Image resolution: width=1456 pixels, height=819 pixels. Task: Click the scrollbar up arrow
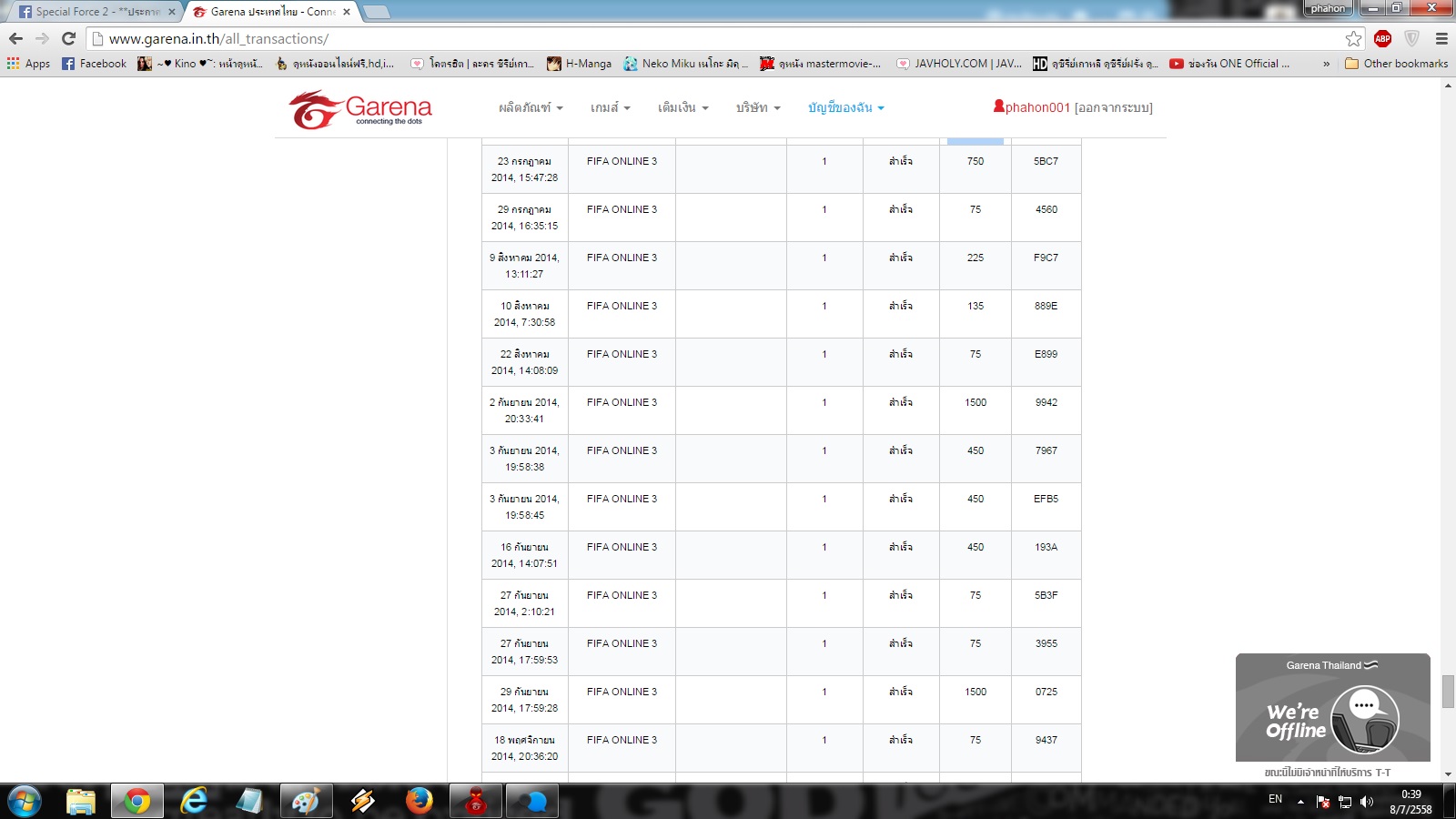(1448, 86)
